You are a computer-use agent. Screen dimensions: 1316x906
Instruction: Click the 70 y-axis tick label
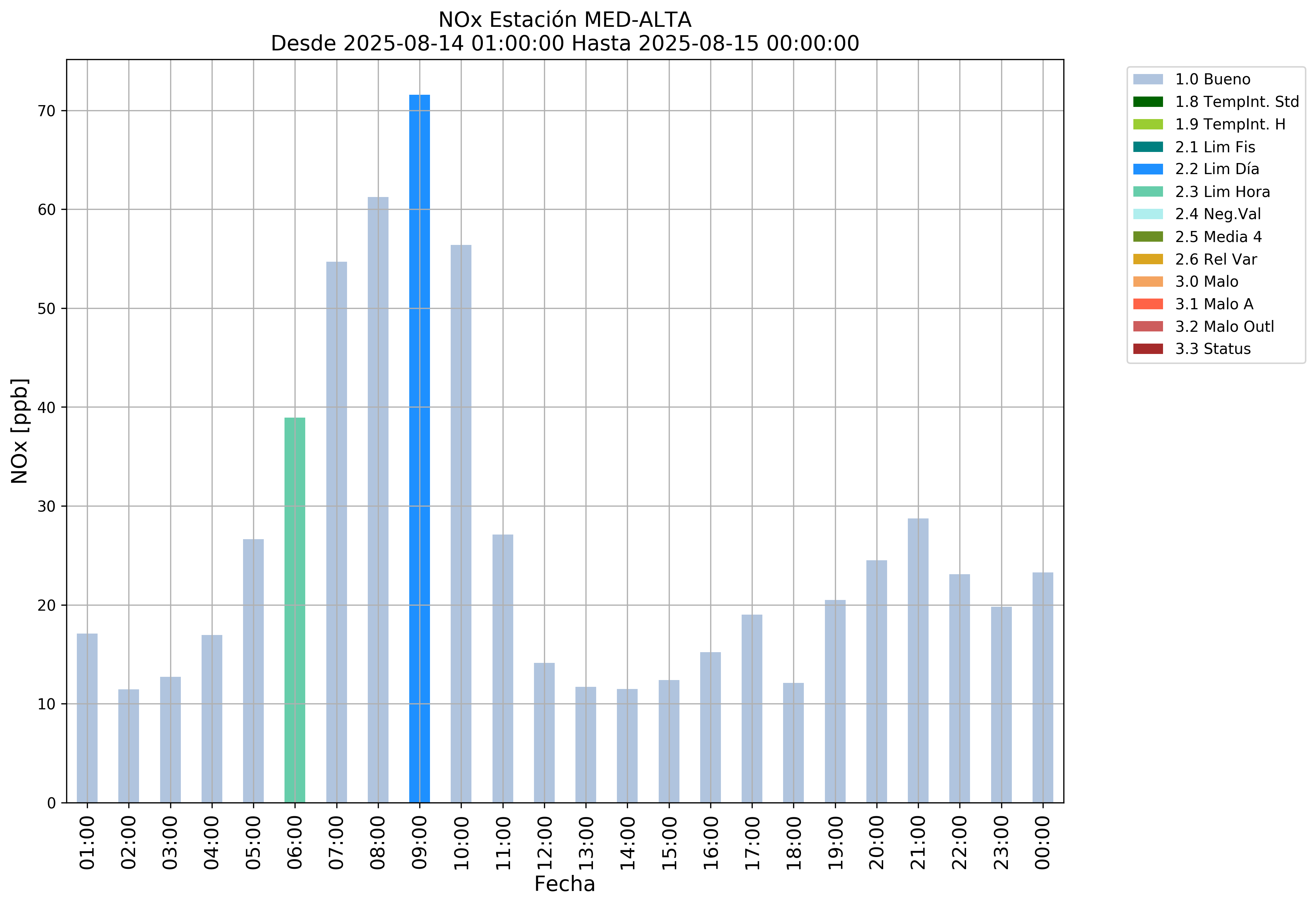46,111
